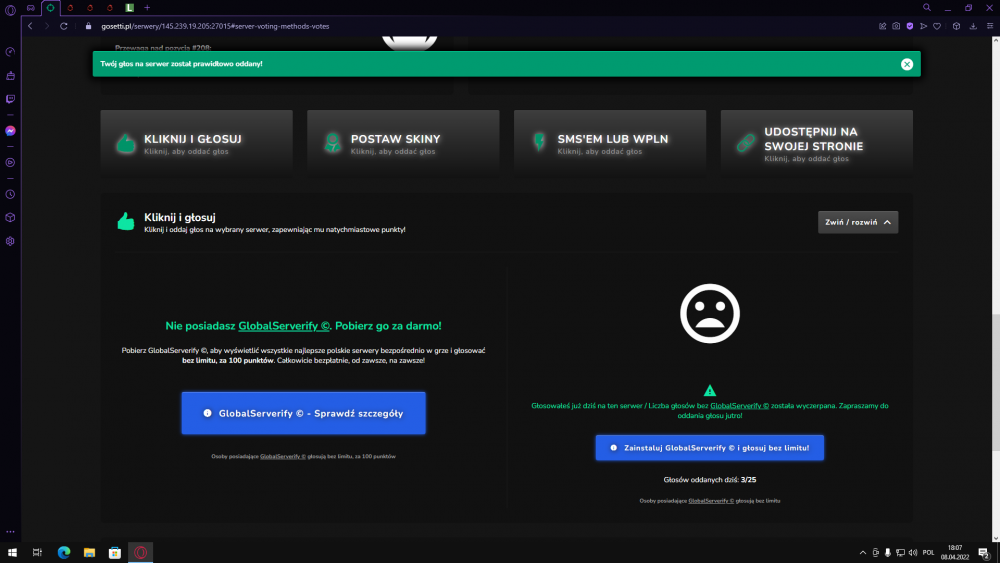Image resolution: width=1000 pixels, height=563 pixels.
Task: Launch Microsoft Edge from the taskbar
Action: pos(64,552)
